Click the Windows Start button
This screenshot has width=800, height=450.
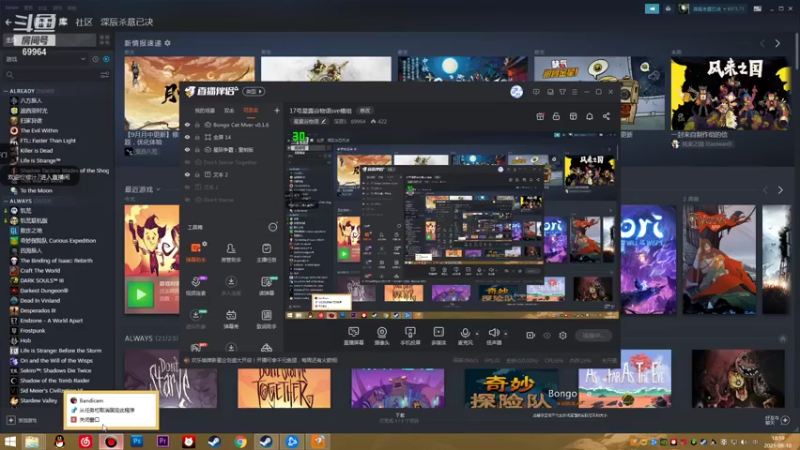coord(10,441)
